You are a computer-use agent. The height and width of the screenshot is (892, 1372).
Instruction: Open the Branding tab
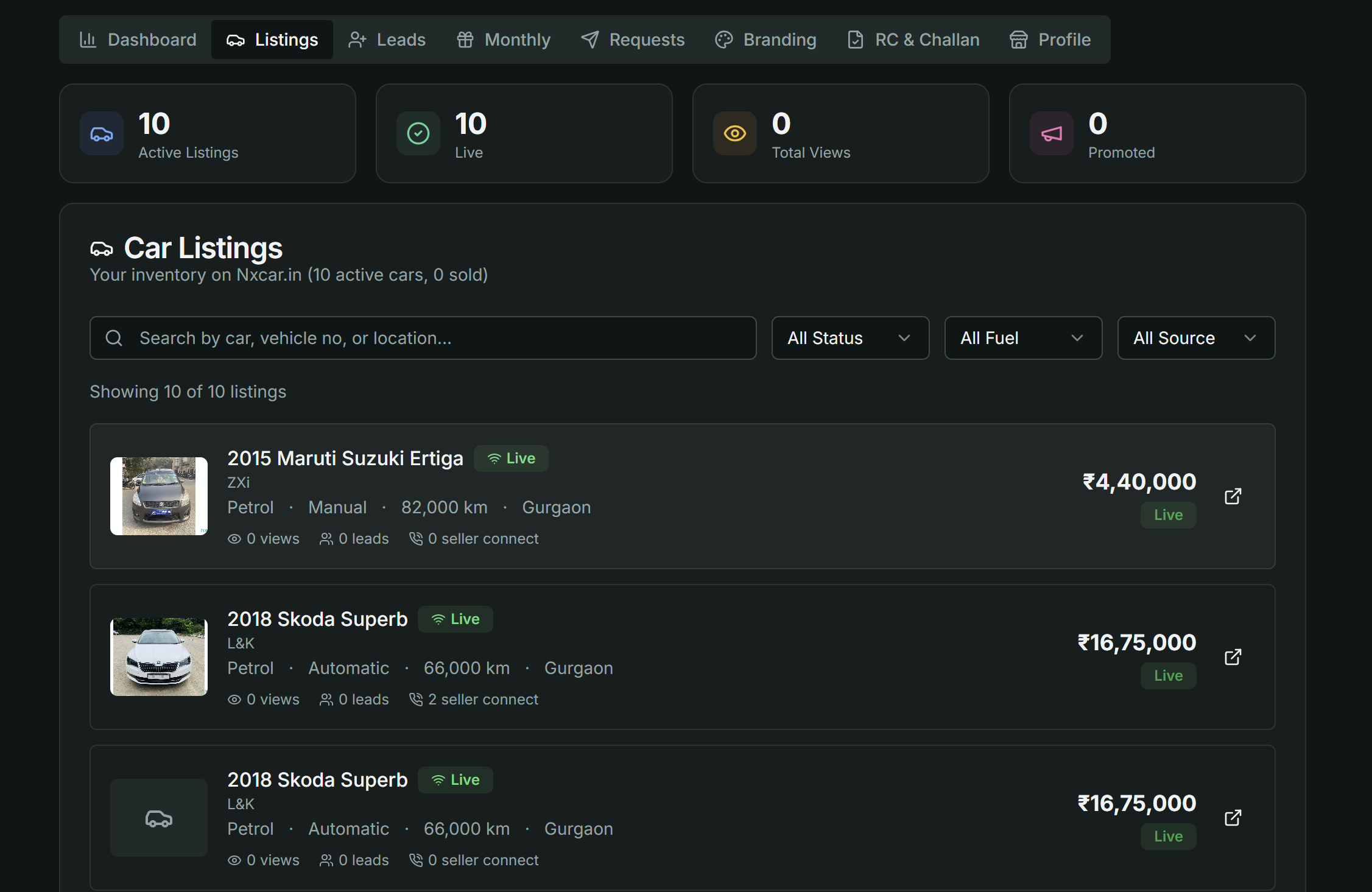[765, 40]
